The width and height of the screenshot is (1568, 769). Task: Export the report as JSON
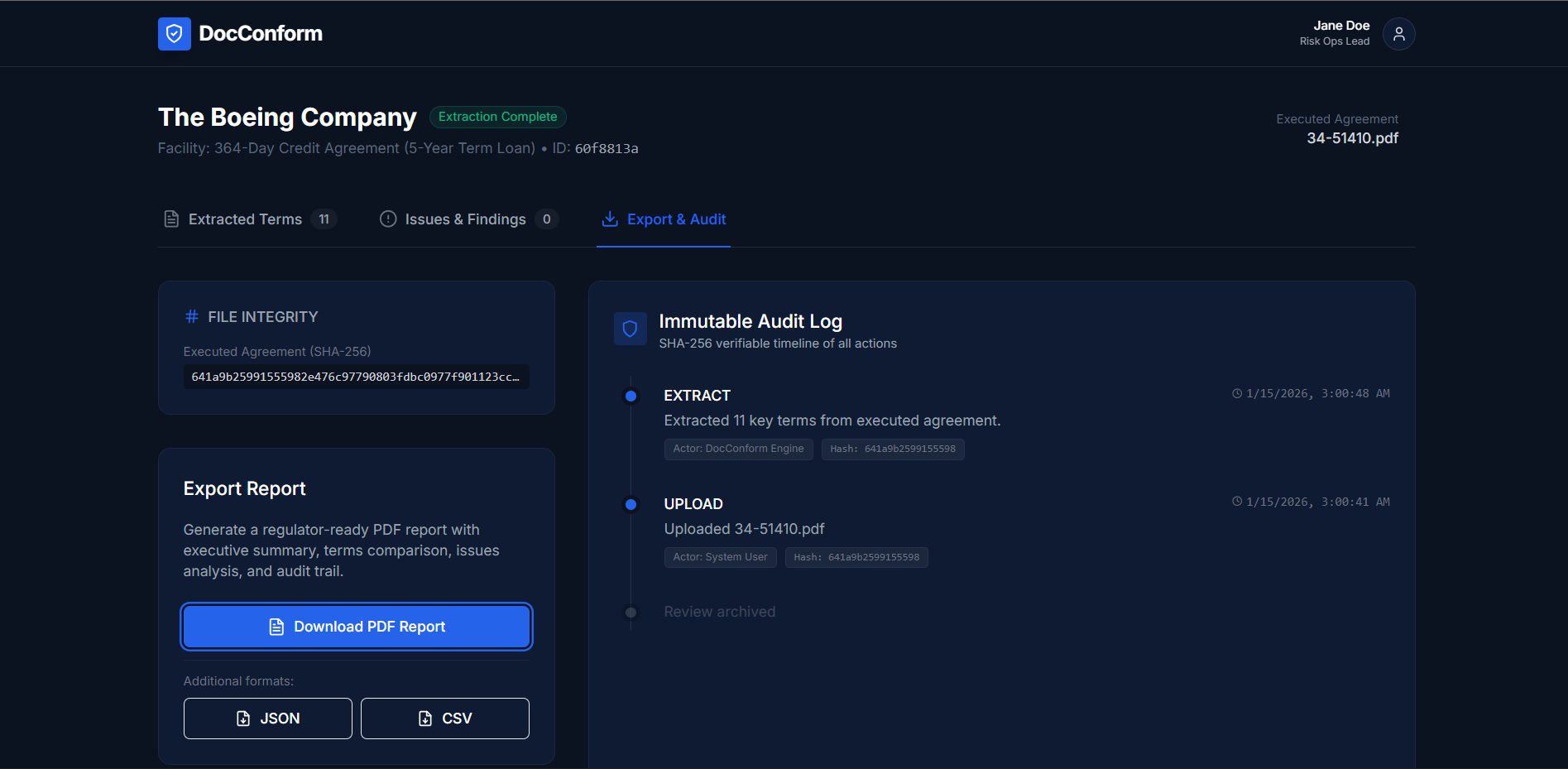click(x=268, y=719)
